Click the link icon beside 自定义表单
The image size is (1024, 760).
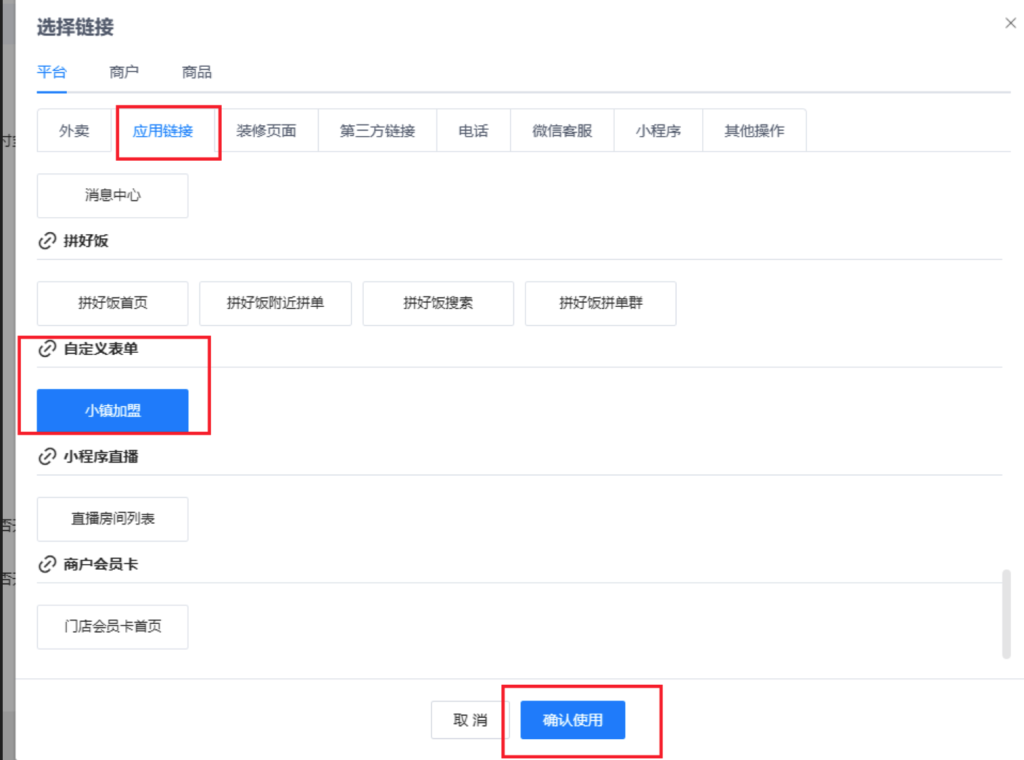click(46, 349)
